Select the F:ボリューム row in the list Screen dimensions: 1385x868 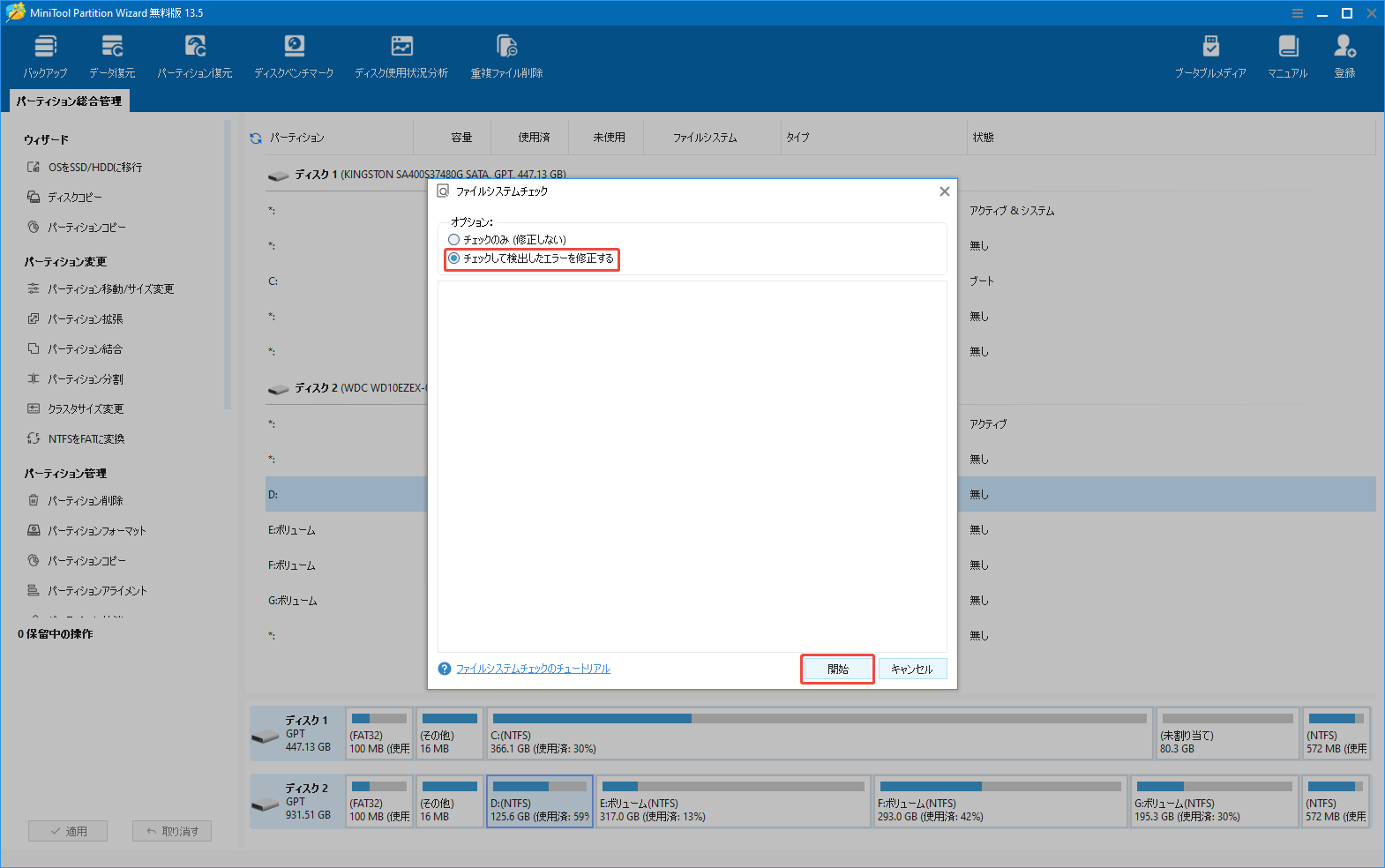(346, 565)
